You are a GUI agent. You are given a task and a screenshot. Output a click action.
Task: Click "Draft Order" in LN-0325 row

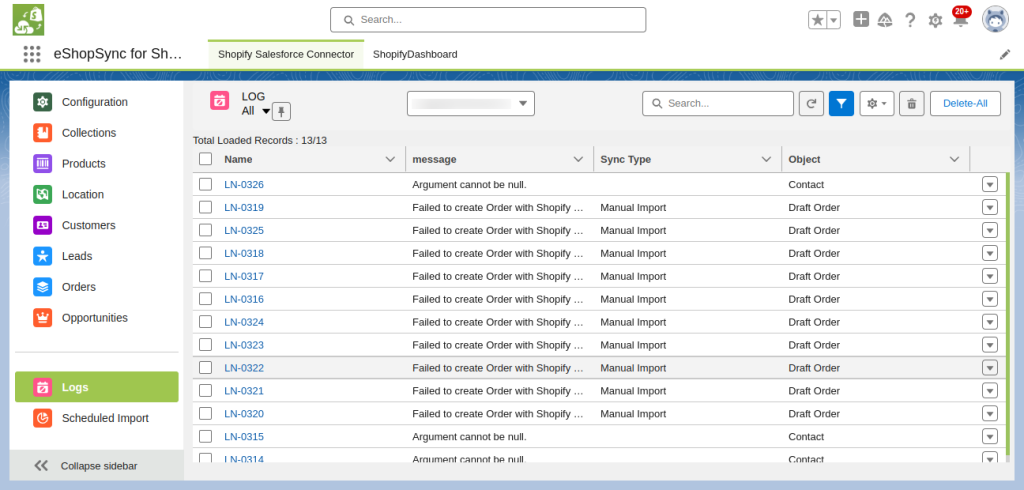[x=814, y=231]
